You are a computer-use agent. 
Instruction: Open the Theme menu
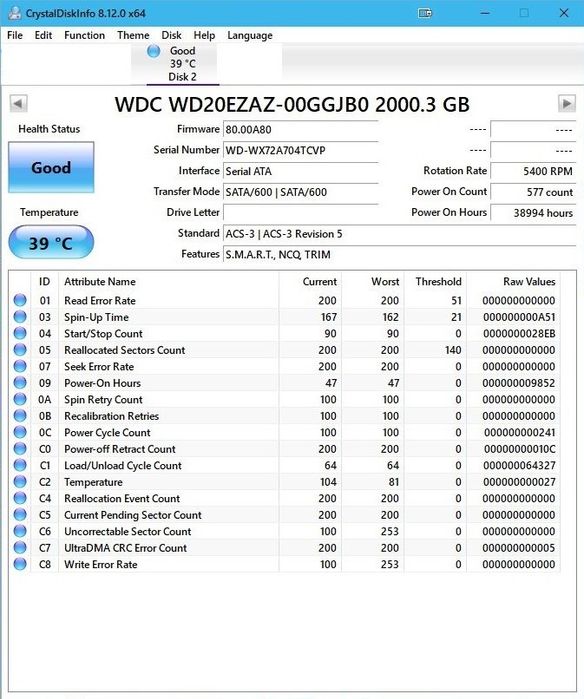coord(133,35)
